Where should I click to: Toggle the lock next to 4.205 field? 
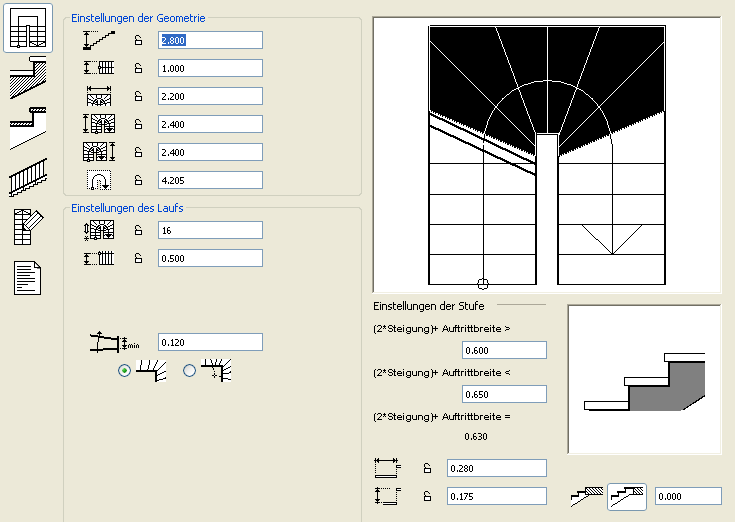pyautogui.click(x=138, y=180)
